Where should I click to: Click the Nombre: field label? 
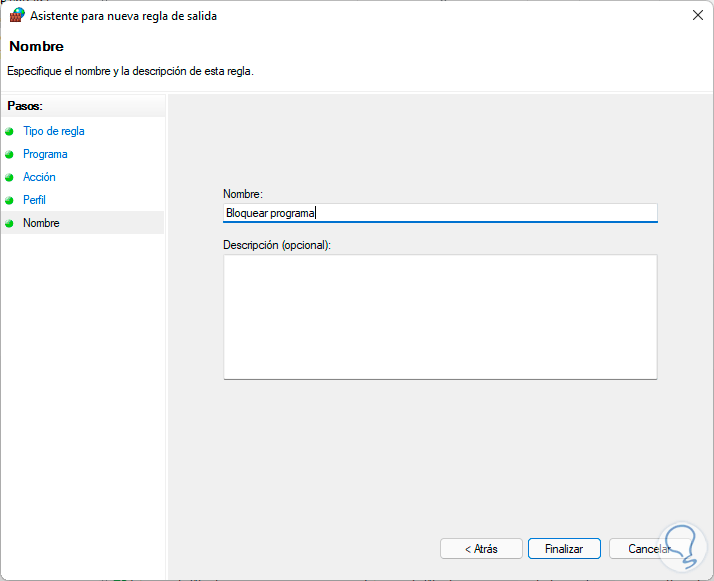click(x=242, y=193)
